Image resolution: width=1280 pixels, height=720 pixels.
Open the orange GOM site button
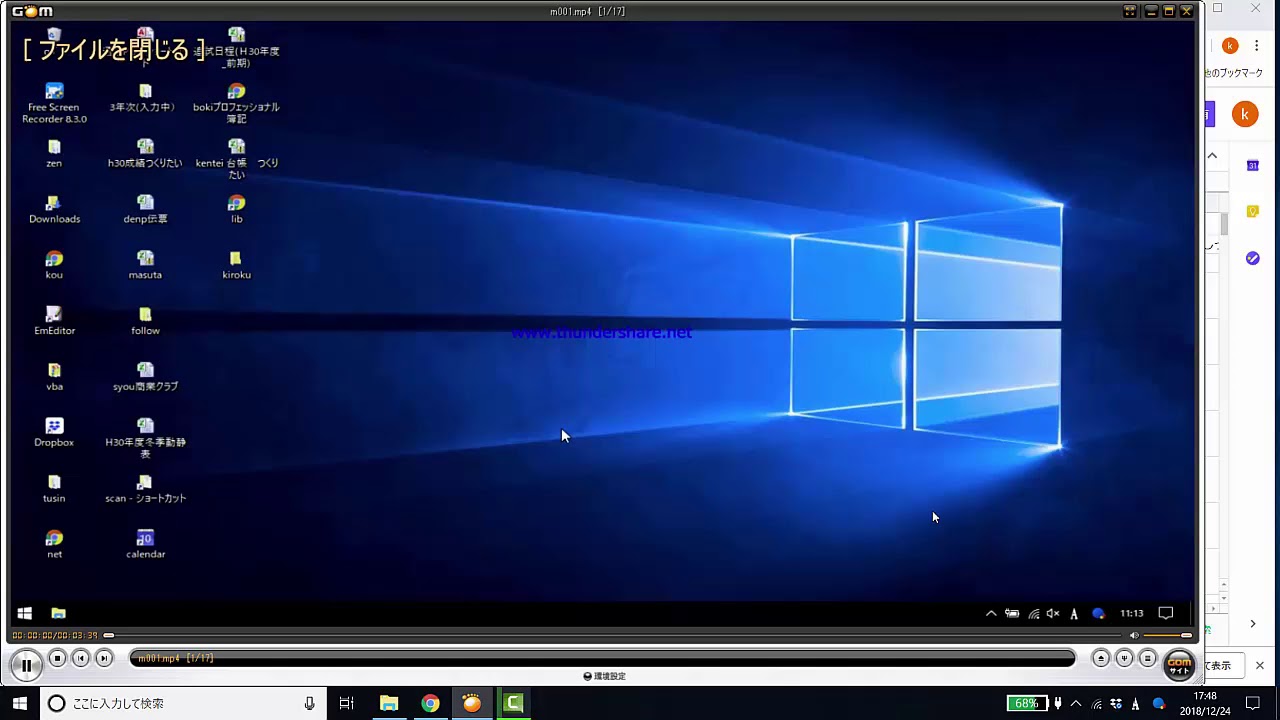tap(1179, 664)
